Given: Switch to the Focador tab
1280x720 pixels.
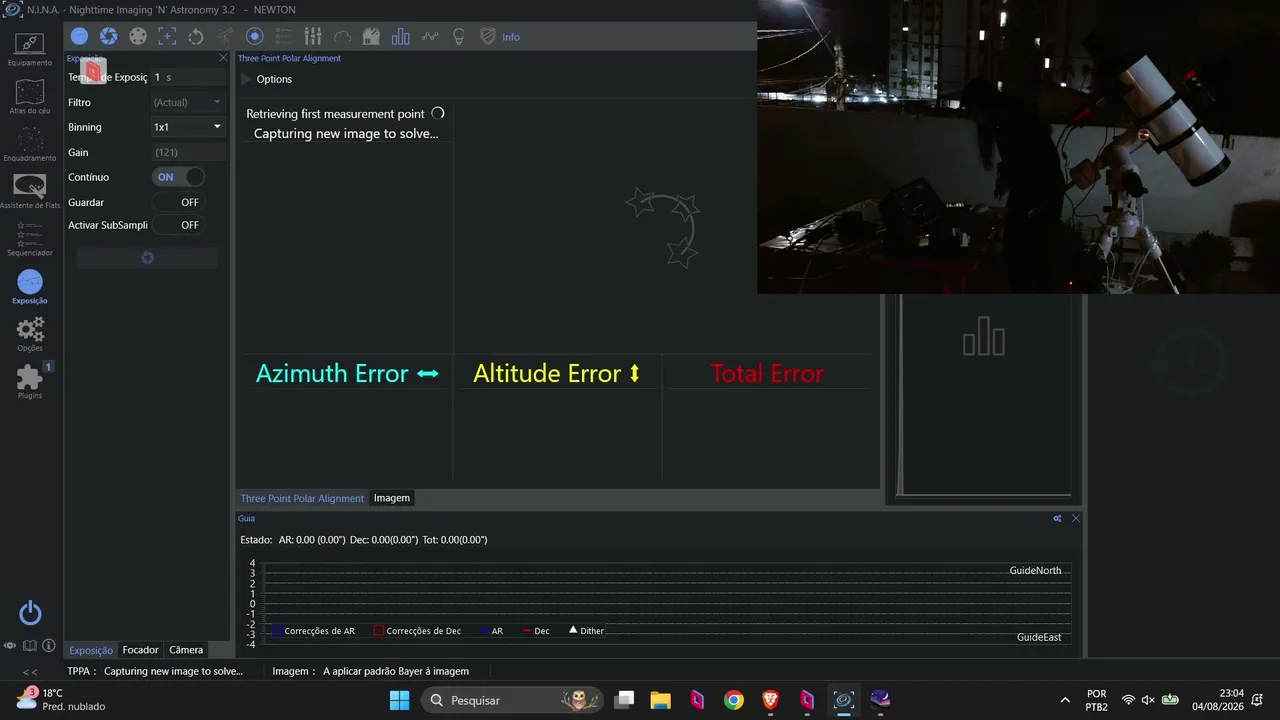Looking at the screenshot, I should [141, 650].
